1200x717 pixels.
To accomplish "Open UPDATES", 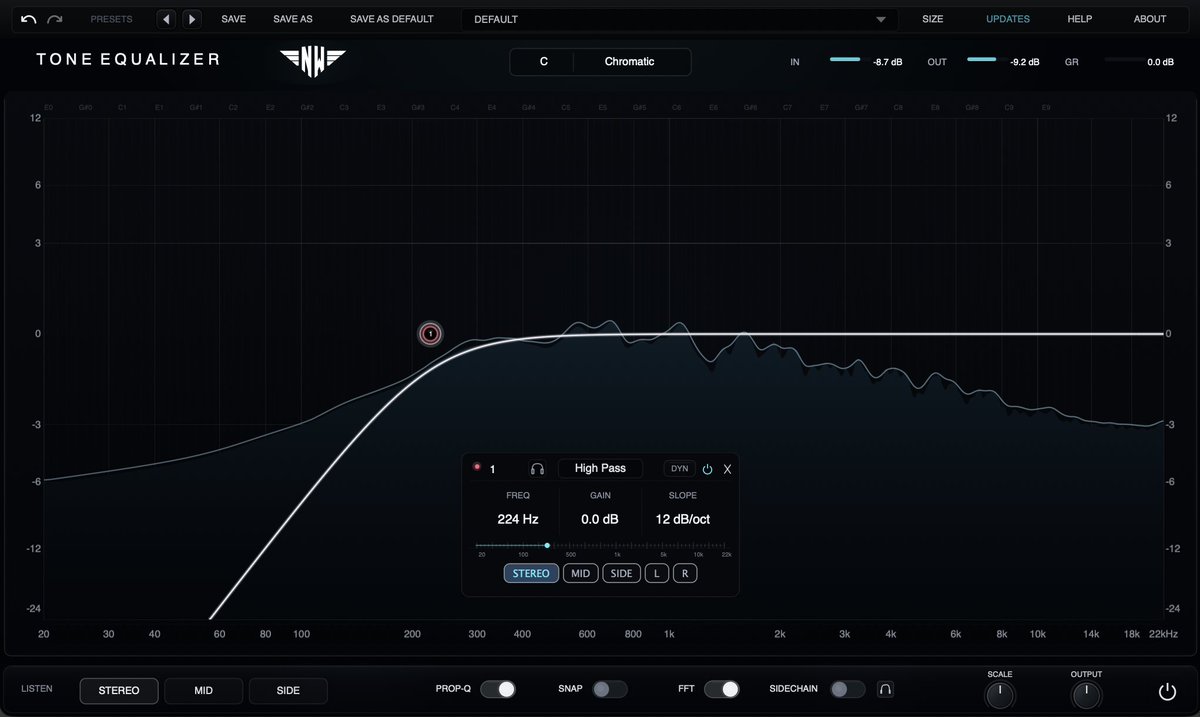I will click(1007, 19).
